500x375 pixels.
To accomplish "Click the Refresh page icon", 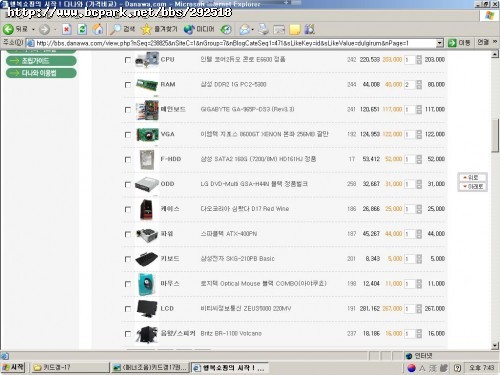I will click(x=82, y=29).
